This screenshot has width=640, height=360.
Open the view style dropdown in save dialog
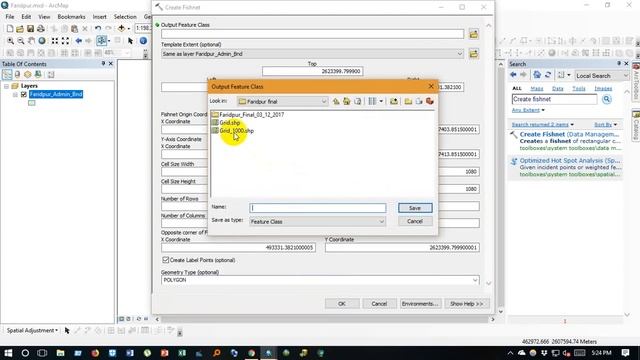[x=381, y=101]
